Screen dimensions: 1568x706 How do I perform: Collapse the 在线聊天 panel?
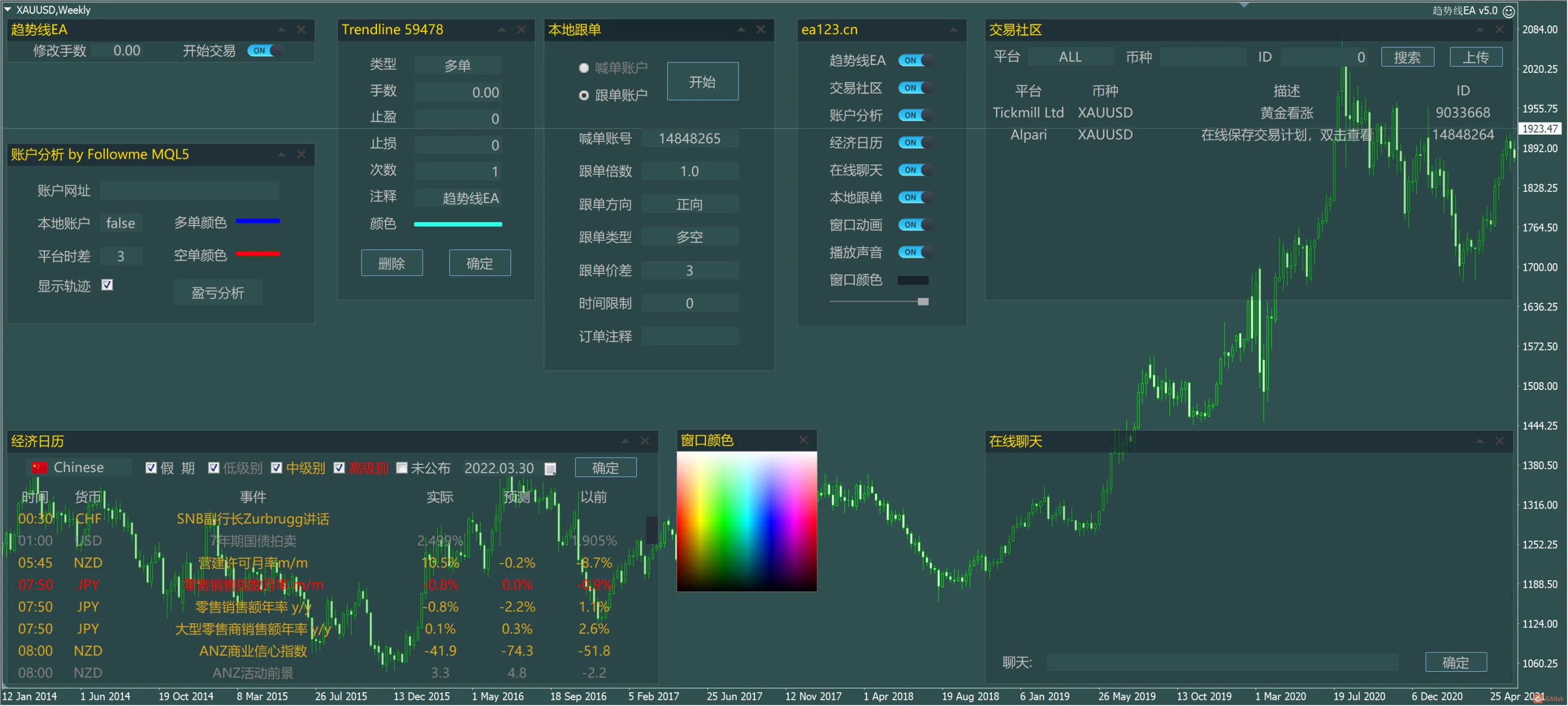click(1480, 441)
